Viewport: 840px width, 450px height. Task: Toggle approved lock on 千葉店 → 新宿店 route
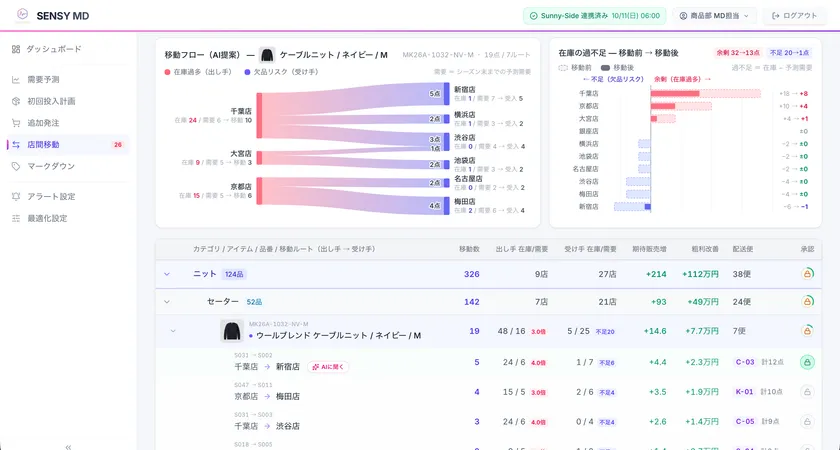click(x=807, y=363)
